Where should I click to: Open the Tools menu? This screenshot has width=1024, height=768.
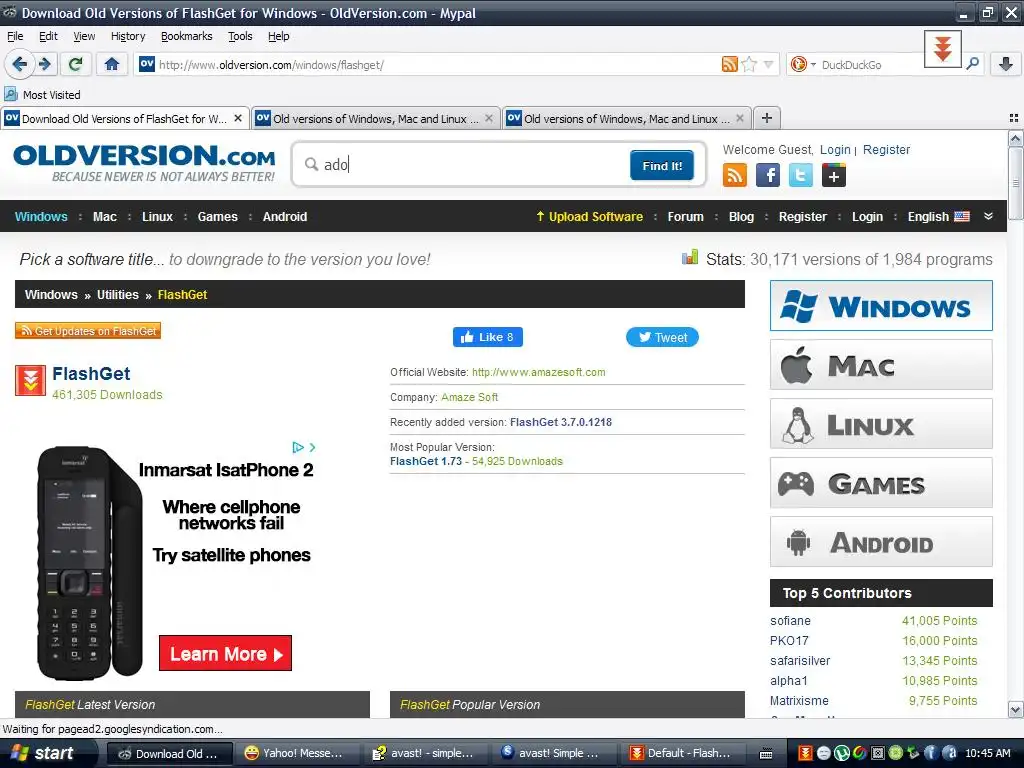240,36
